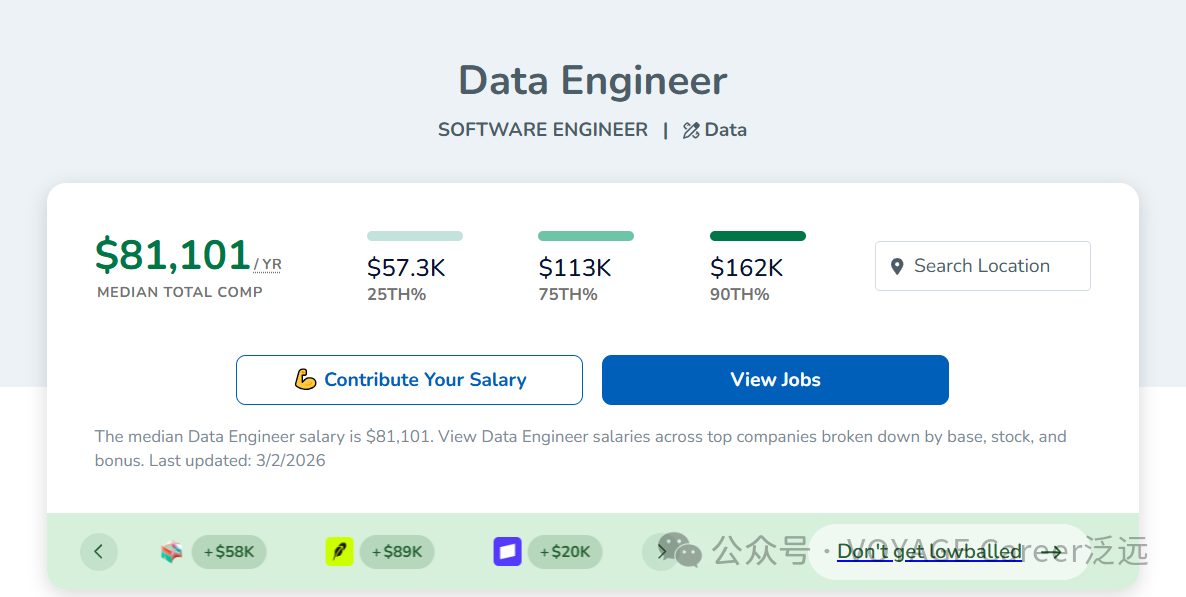Select the SOFTWARE ENGINEER category label

coord(543,130)
